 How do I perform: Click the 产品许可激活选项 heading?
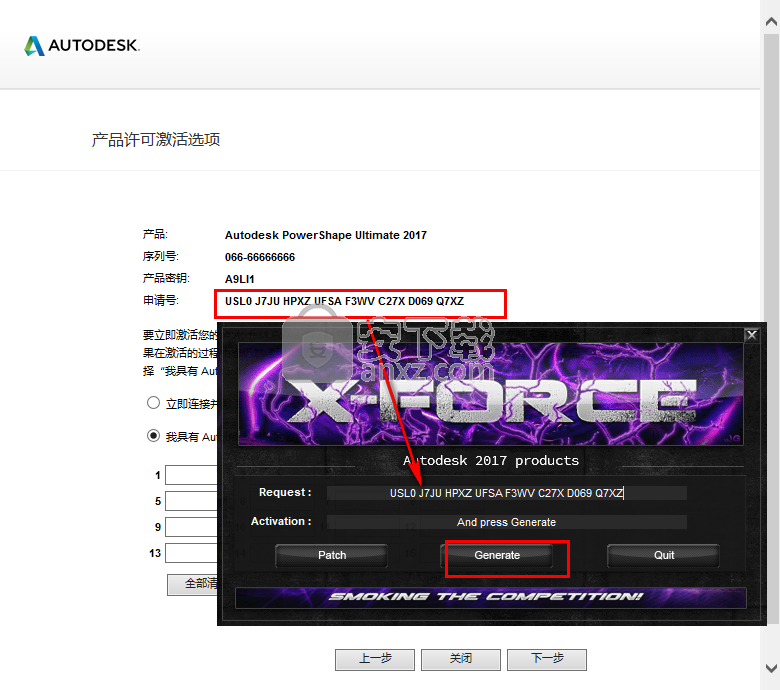[x=156, y=140]
